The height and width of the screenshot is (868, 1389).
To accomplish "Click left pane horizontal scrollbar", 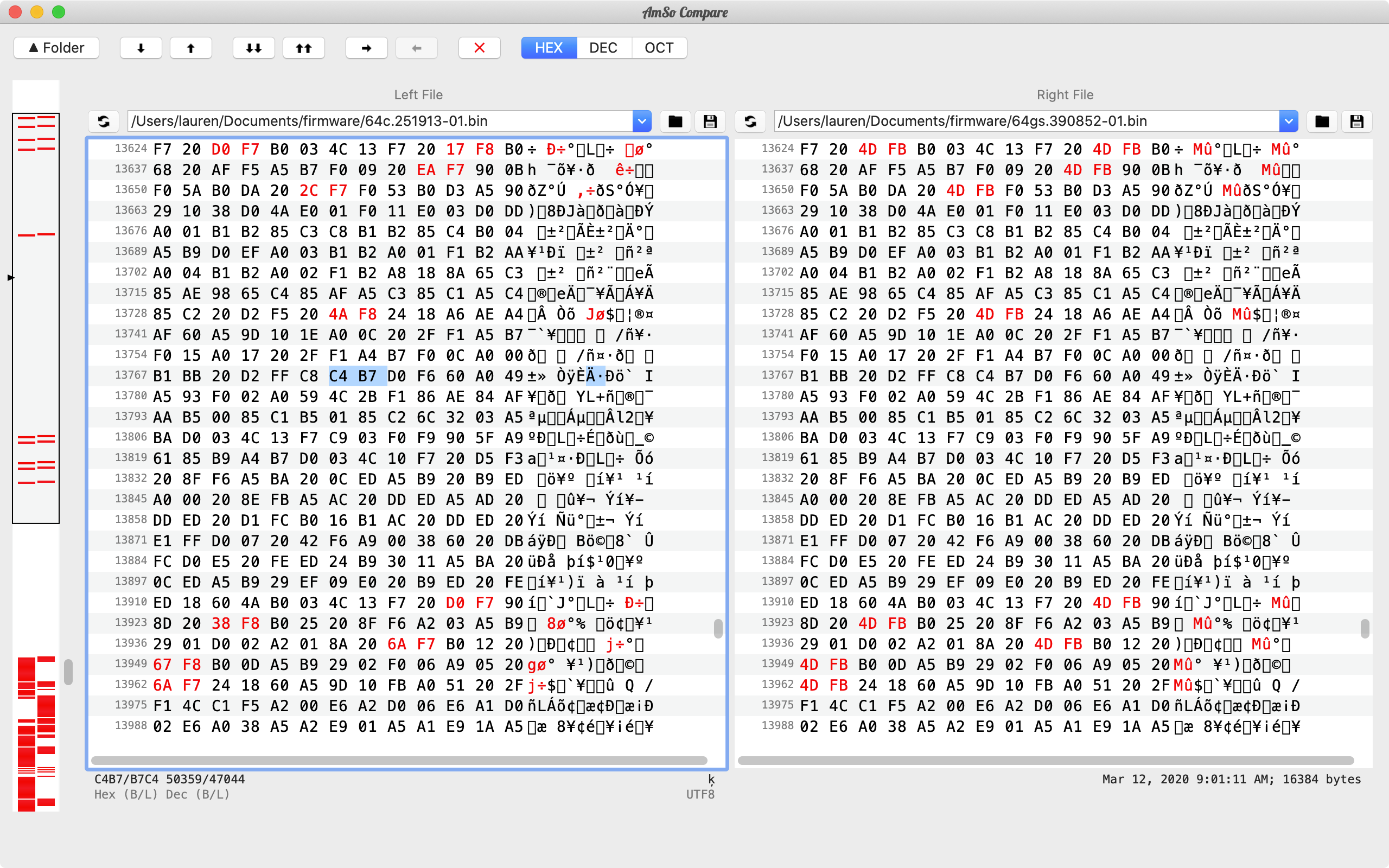I will 399,760.
